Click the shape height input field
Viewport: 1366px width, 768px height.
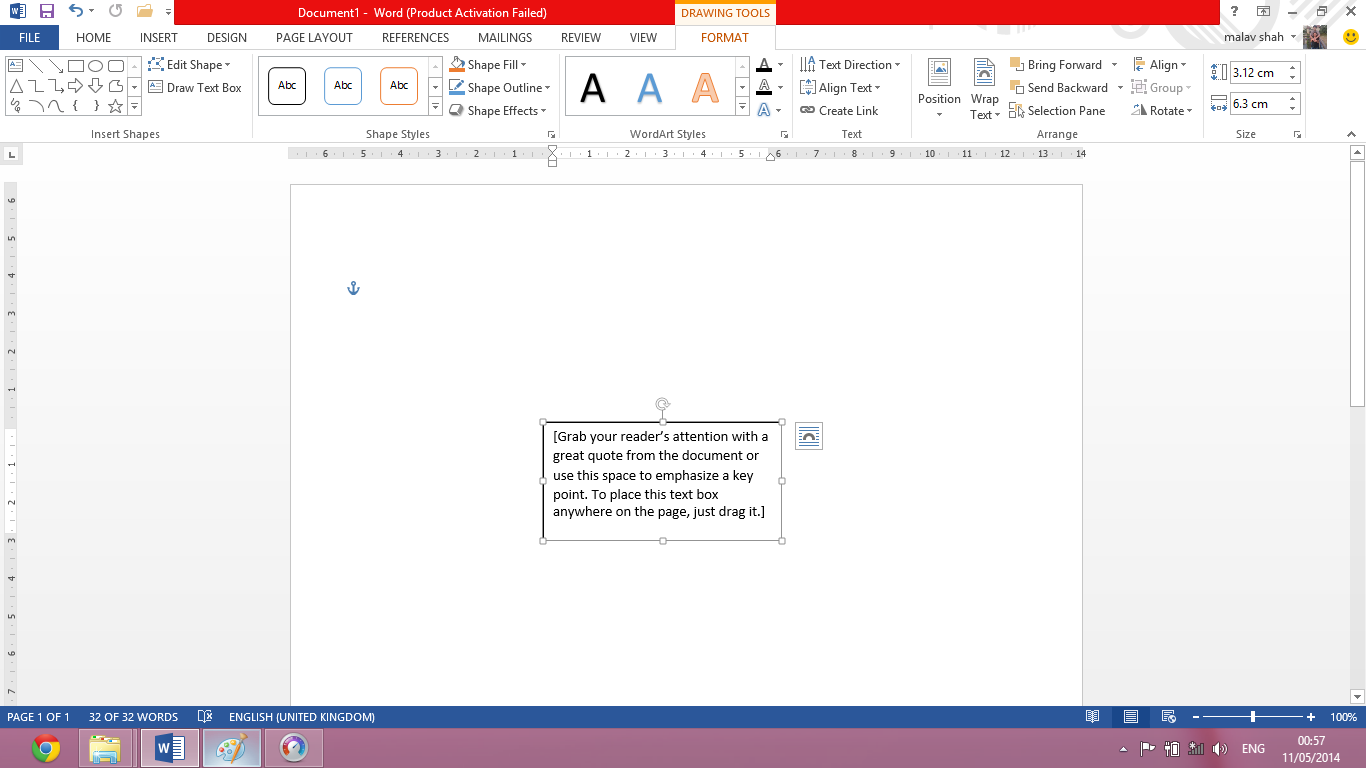pos(1259,72)
